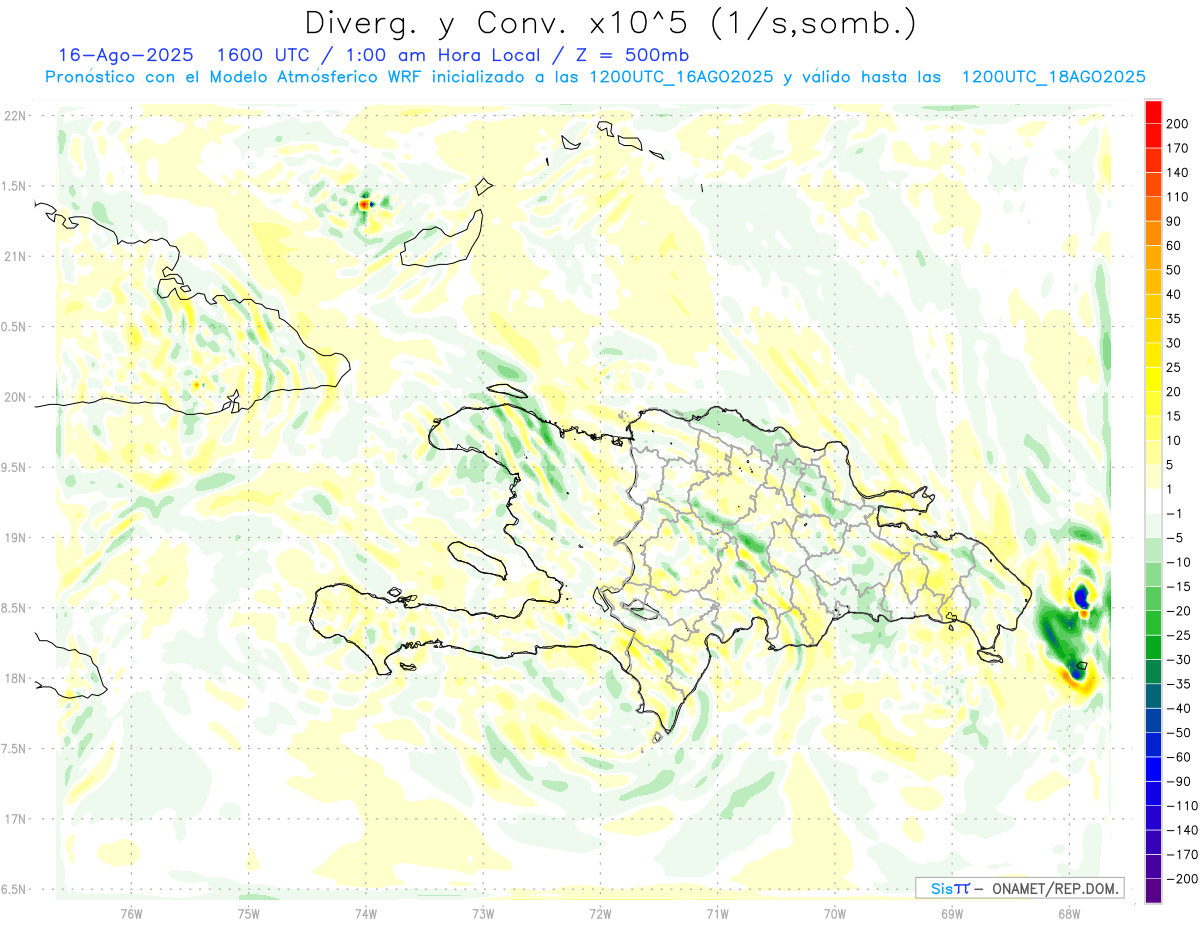Click the color bar value -60

tap(1180, 757)
